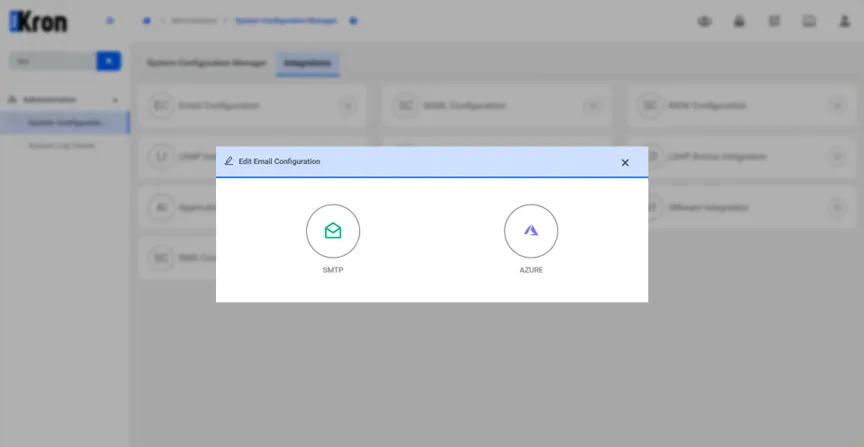864x447 pixels.
Task: Choose the SMTP envelope icon
Action: [x=333, y=231]
